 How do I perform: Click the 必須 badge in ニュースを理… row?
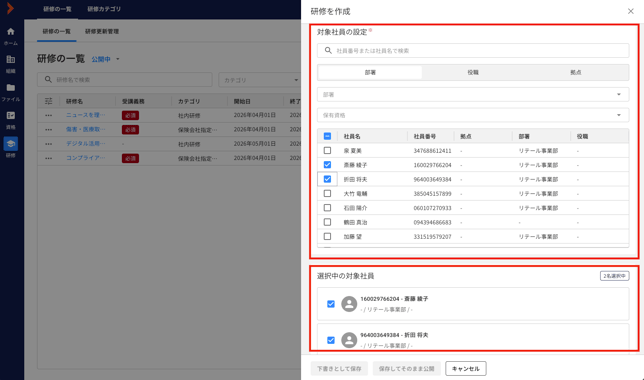130,115
